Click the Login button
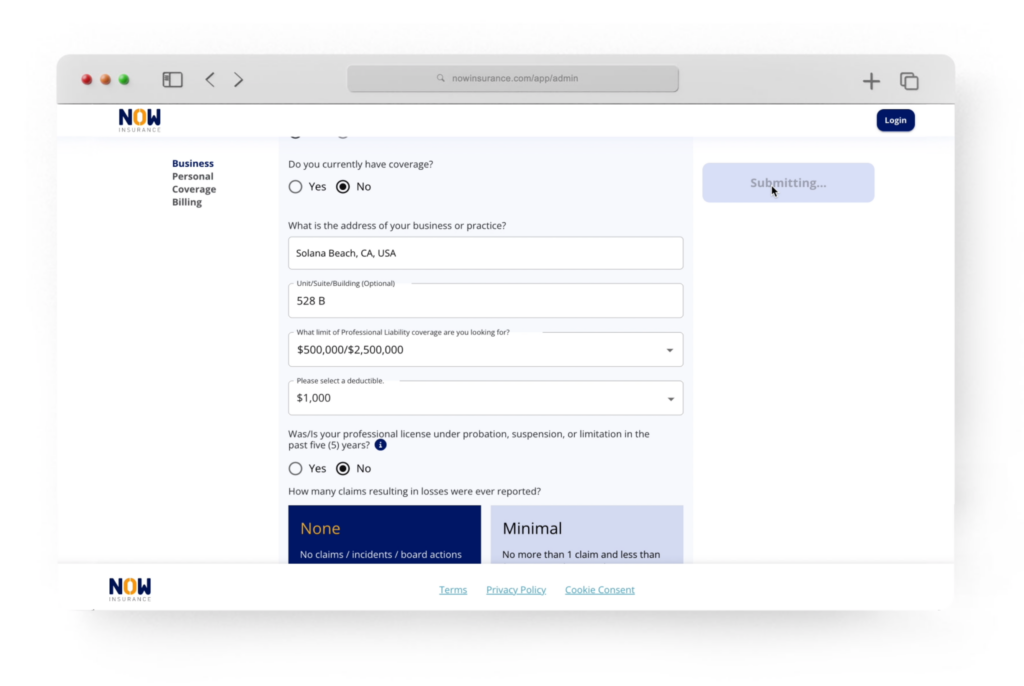The image size is (1024, 686). pyautogui.click(x=895, y=119)
